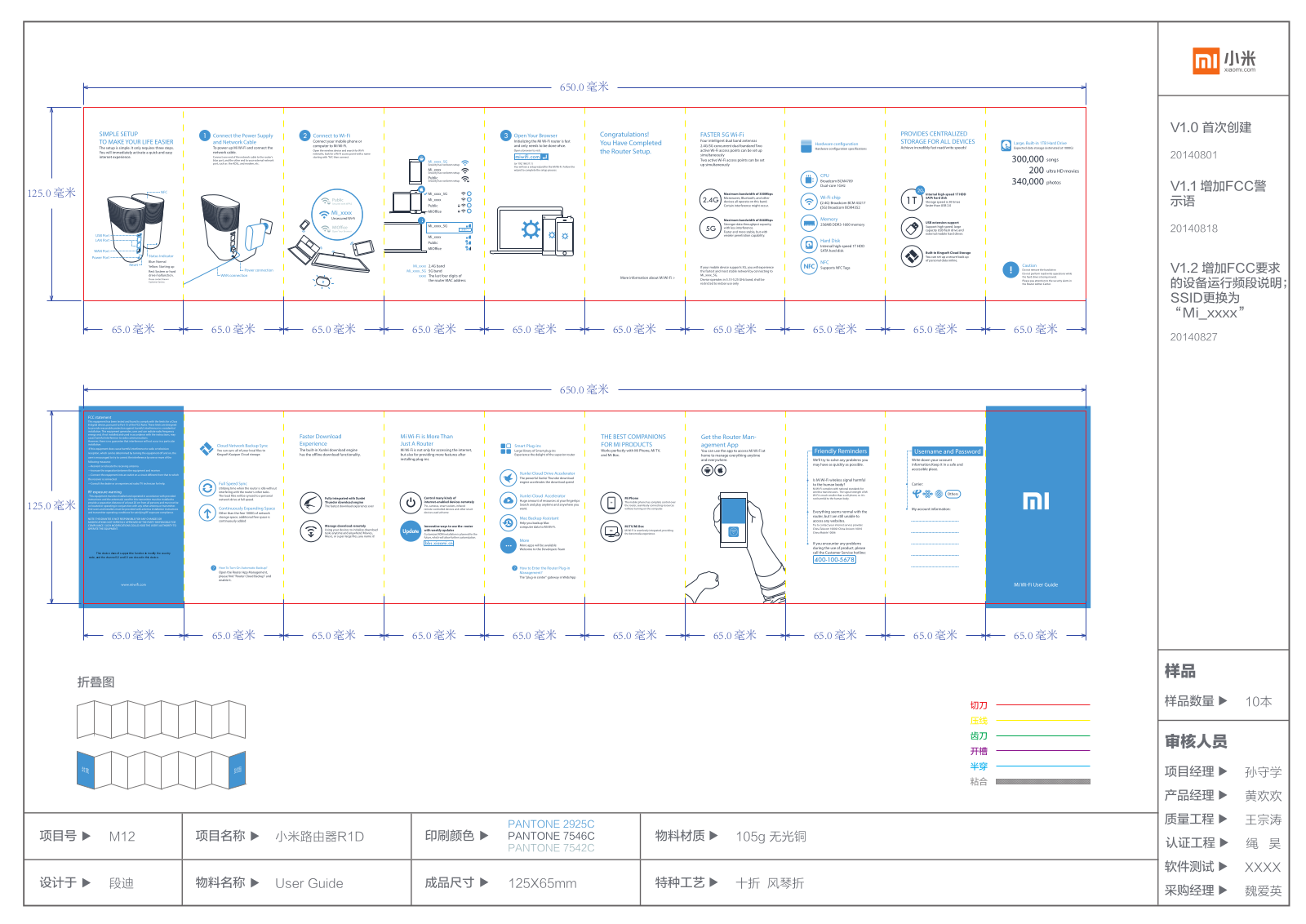1306x924 pixels.
Task: Click the power button circle icon
Action: (x=411, y=503)
